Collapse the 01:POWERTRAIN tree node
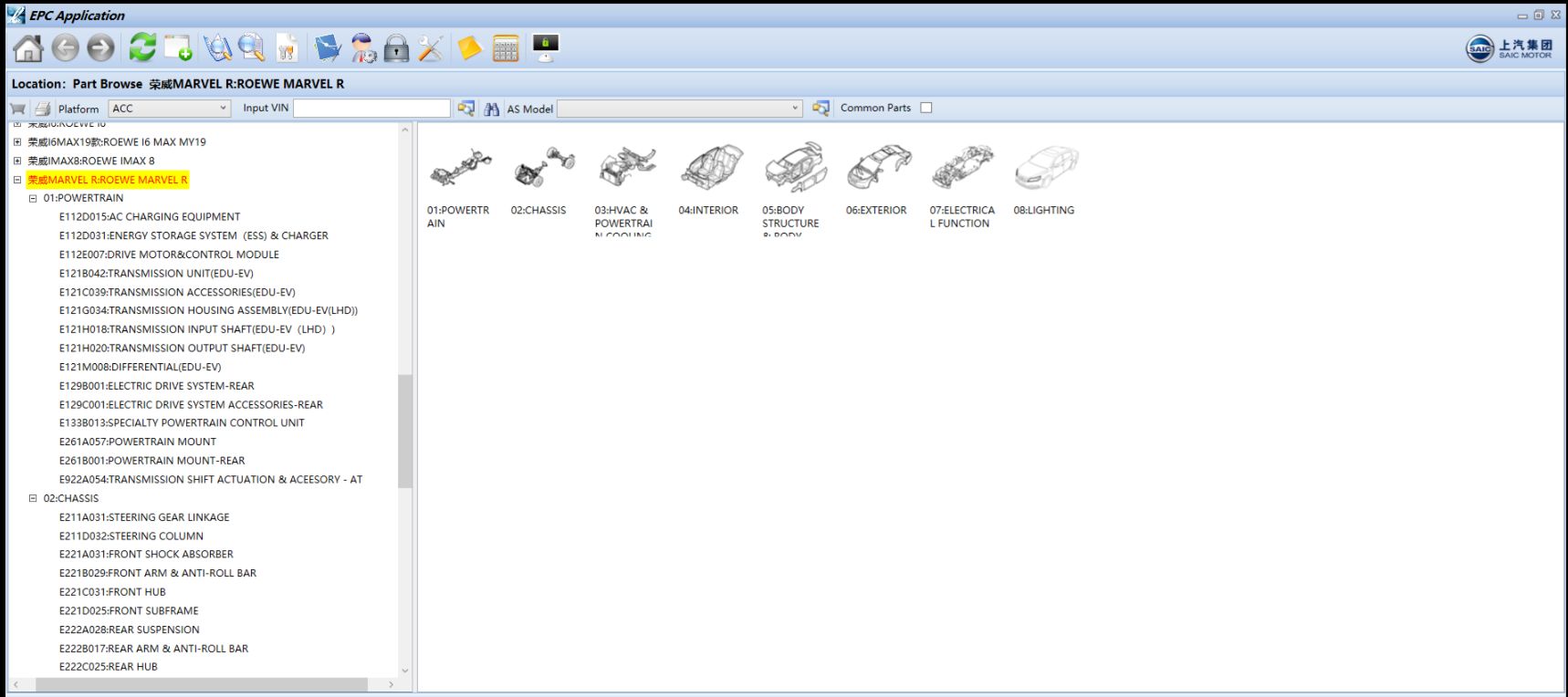The image size is (1568, 697). pos(33,198)
